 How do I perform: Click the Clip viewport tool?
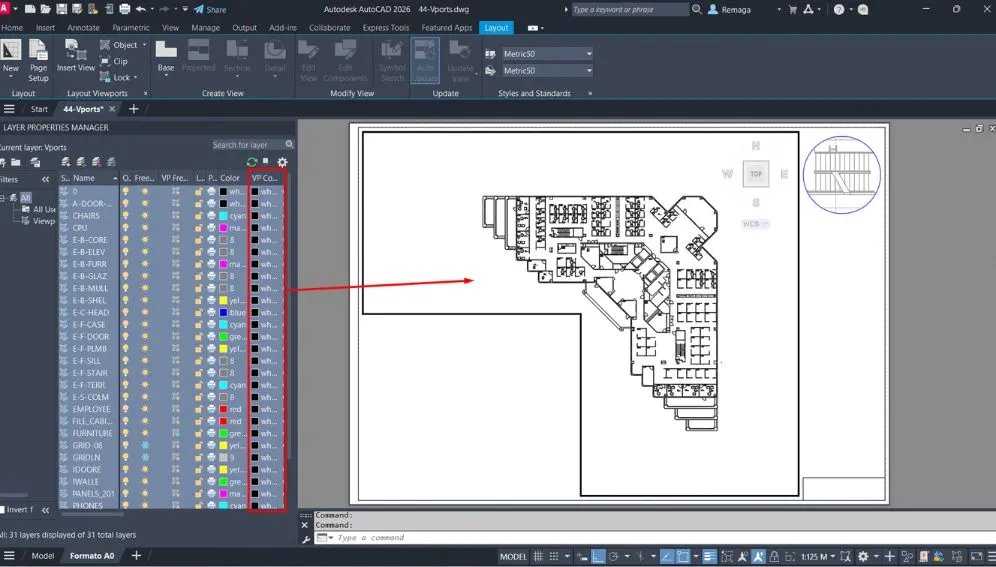coord(114,61)
